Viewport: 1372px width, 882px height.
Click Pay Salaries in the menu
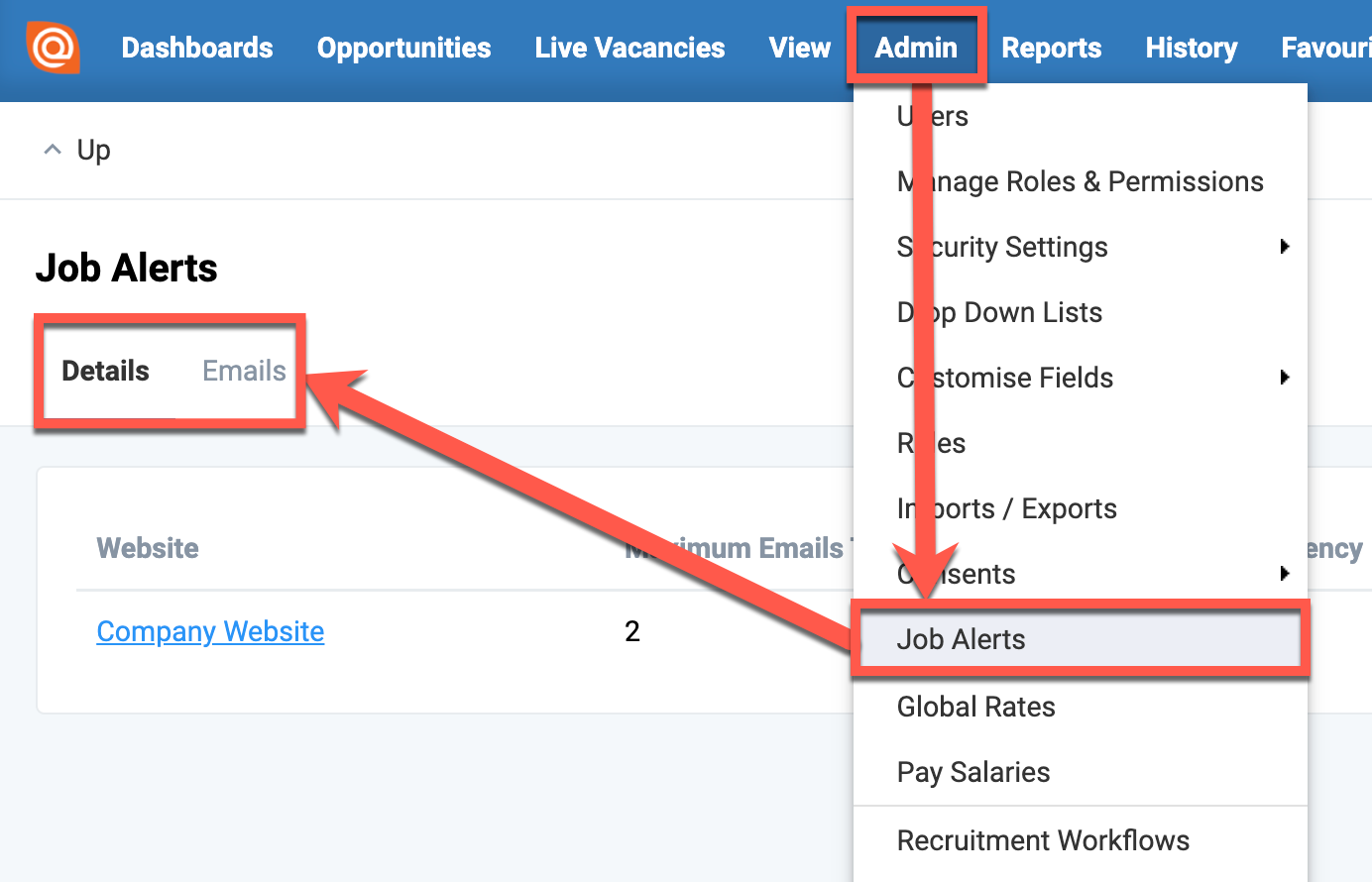(972, 772)
